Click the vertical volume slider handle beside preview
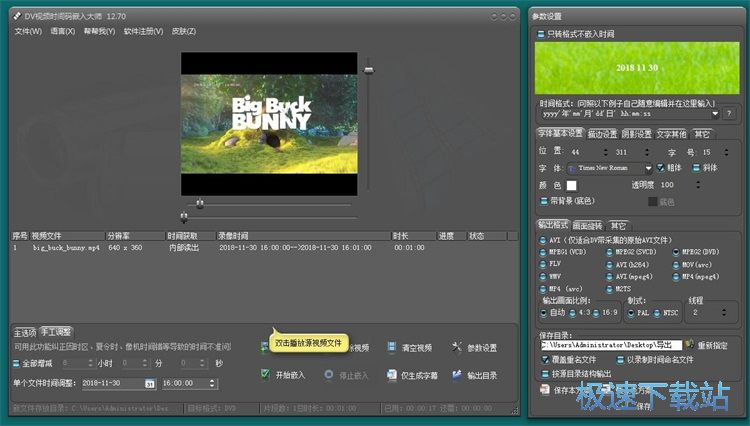 pos(368,70)
